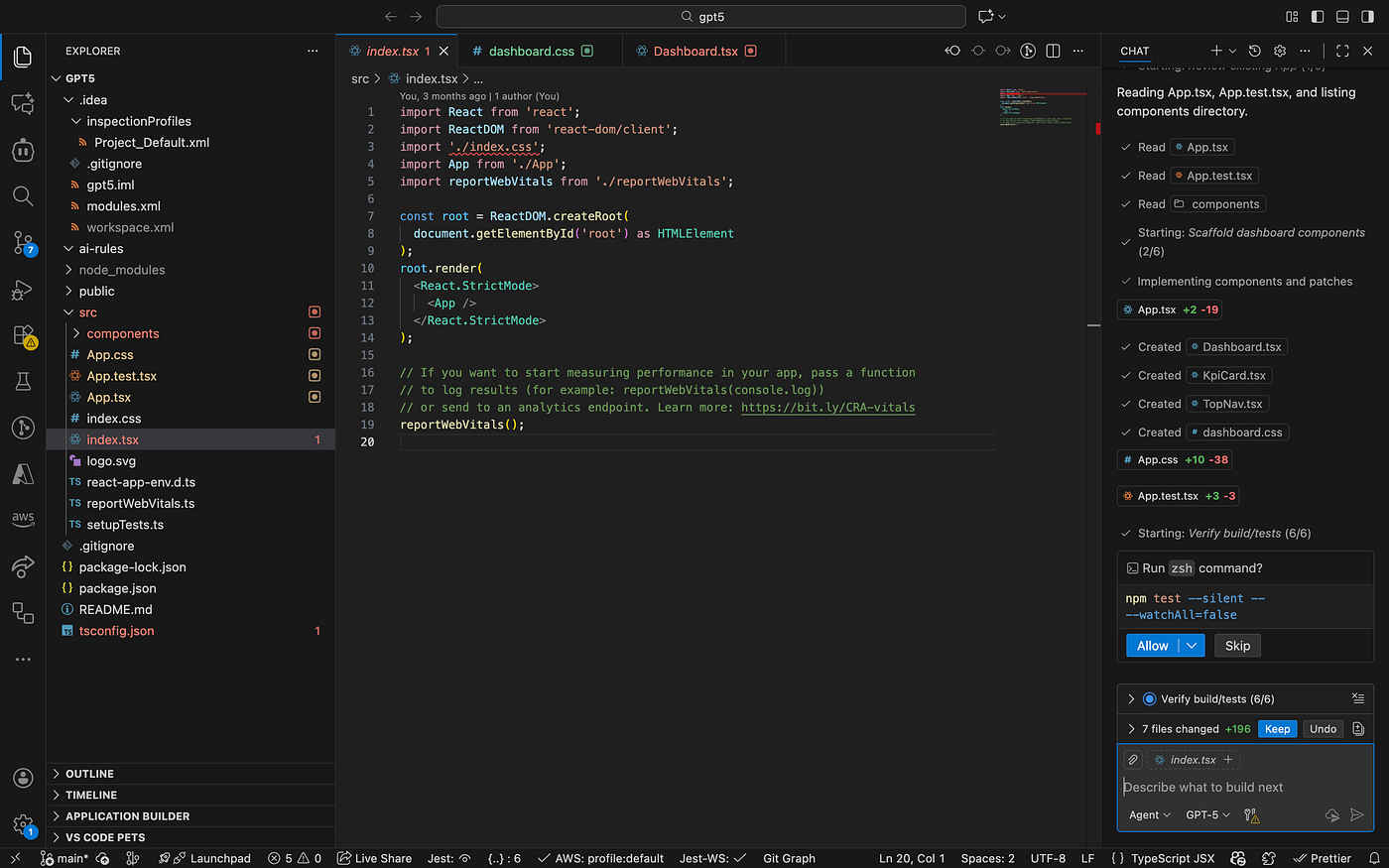Open Chat settings gear icon
Viewport: 1389px width, 868px height.
click(x=1280, y=51)
